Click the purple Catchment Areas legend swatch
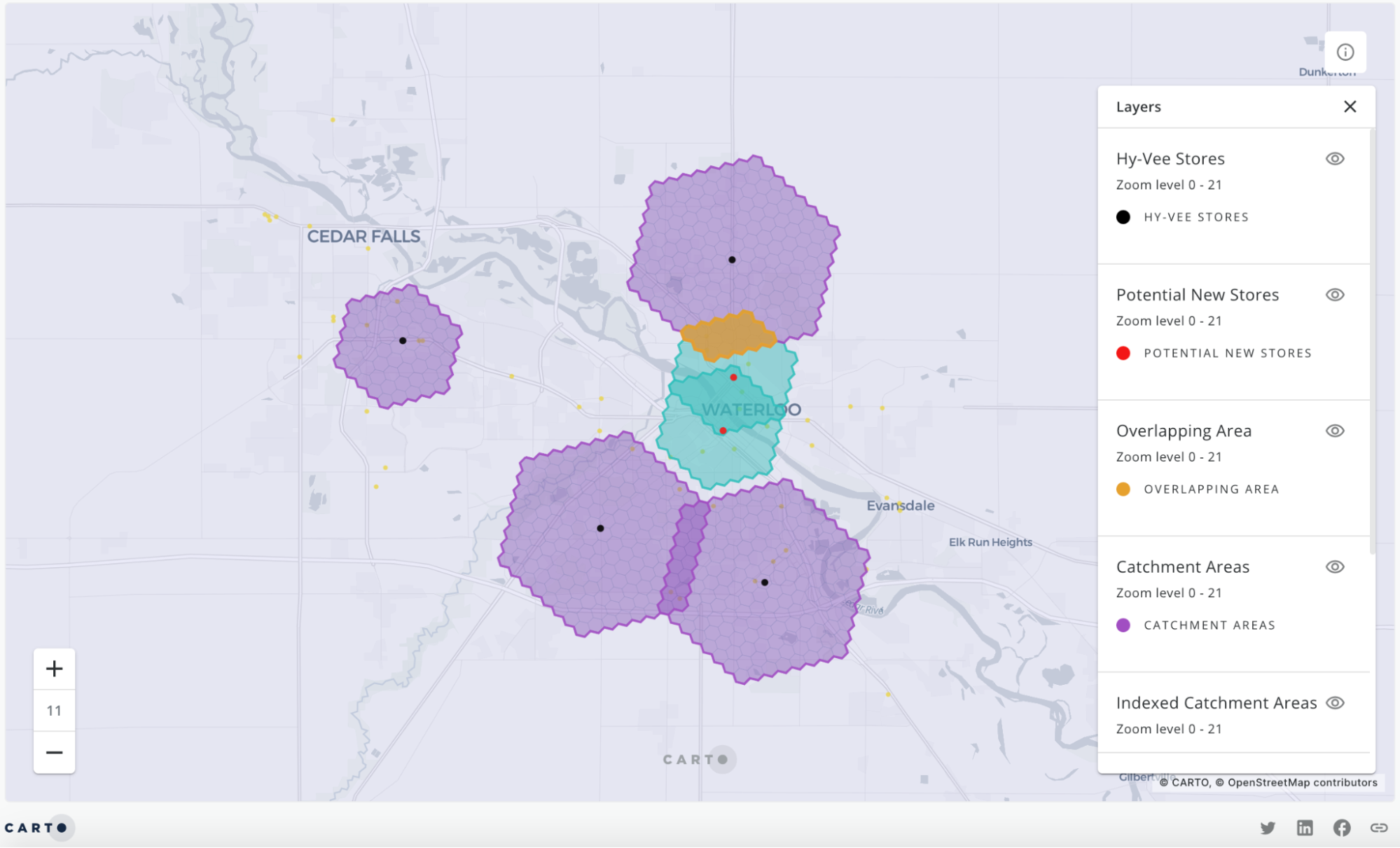The image size is (1400, 848). [1123, 625]
